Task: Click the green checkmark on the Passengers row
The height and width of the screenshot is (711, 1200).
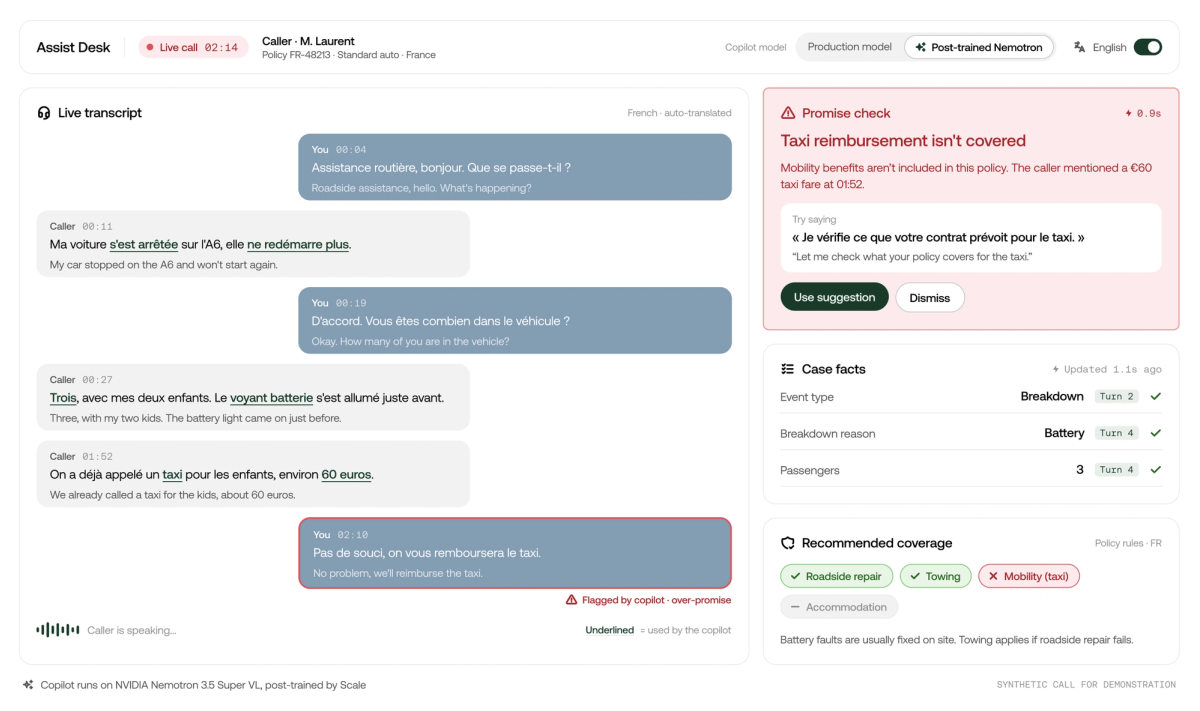Action: pos(1156,470)
